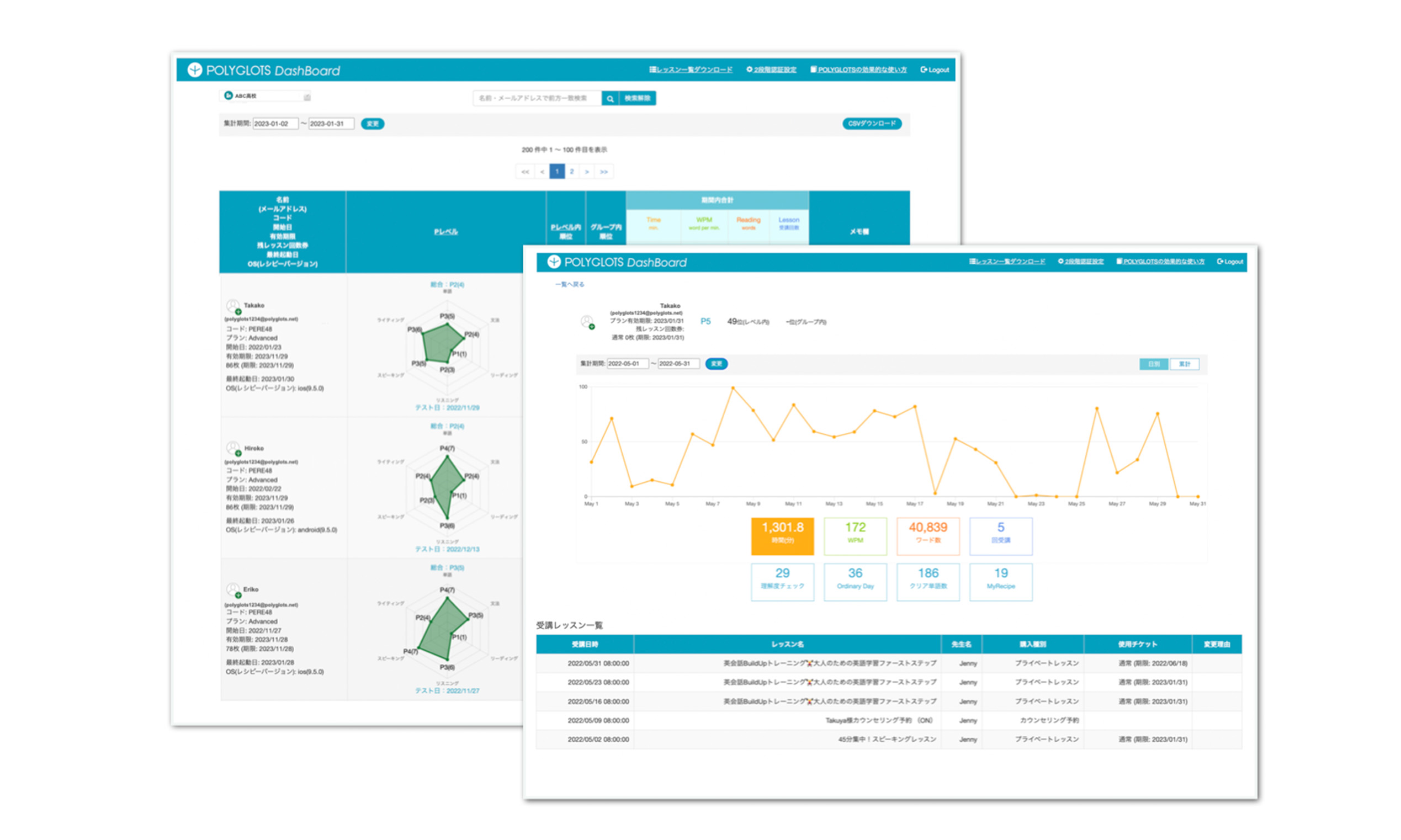This screenshot has height=840, width=1401.
Task: Click Logout in front window header
Action: [x=1230, y=262]
